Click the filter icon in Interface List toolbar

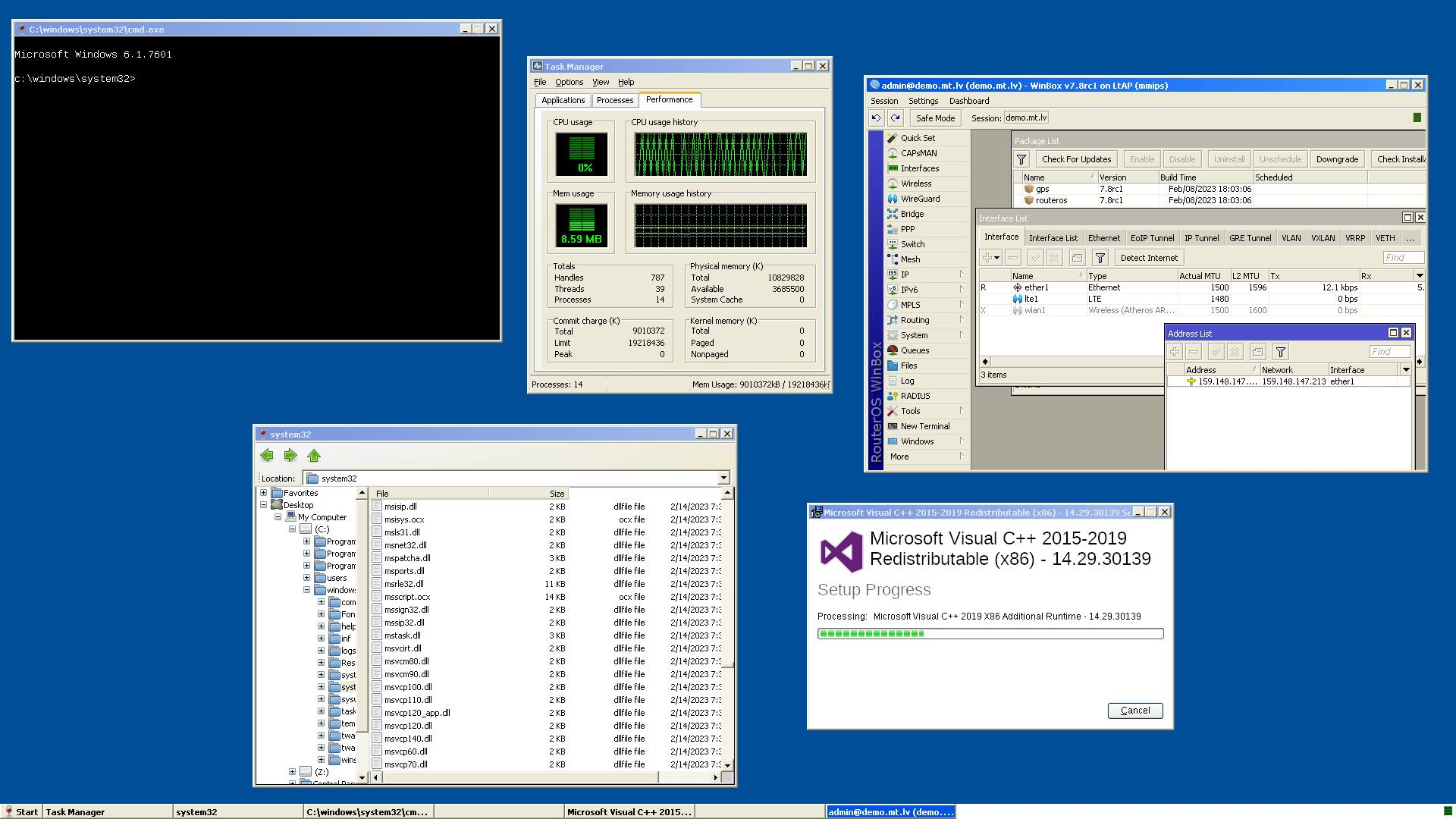pyautogui.click(x=1100, y=258)
